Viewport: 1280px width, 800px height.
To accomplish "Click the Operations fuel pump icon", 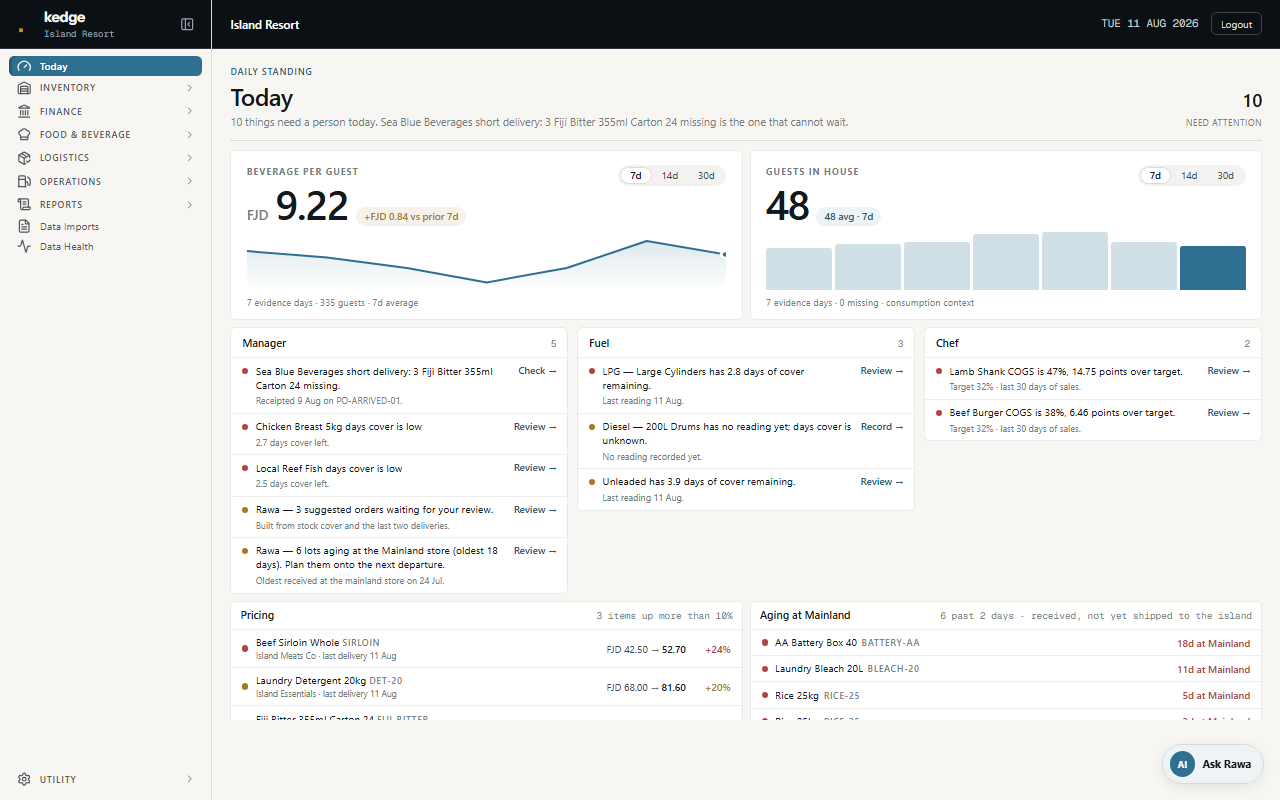I will pyautogui.click(x=25, y=181).
